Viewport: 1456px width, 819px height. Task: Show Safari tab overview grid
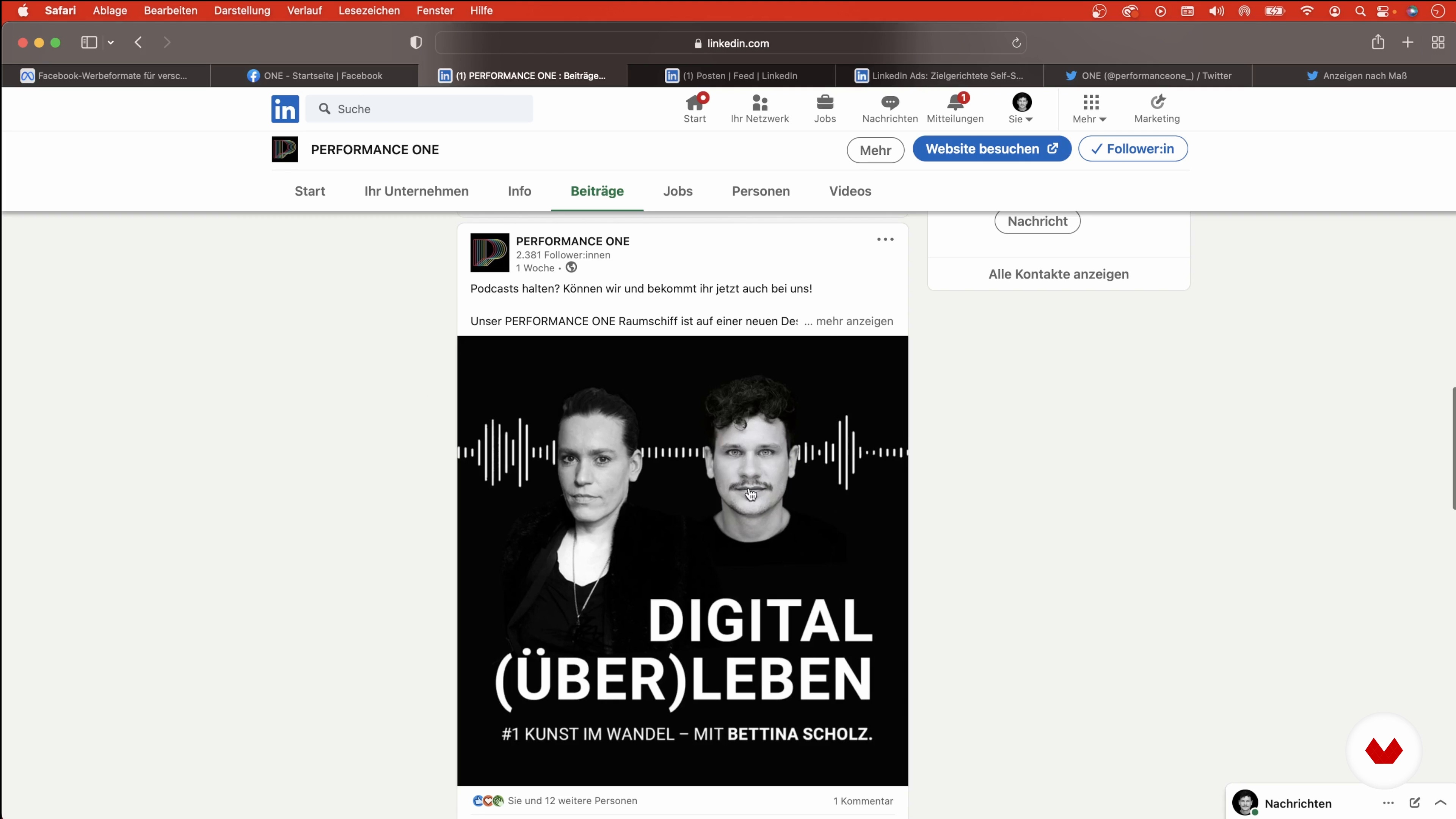point(1438,42)
